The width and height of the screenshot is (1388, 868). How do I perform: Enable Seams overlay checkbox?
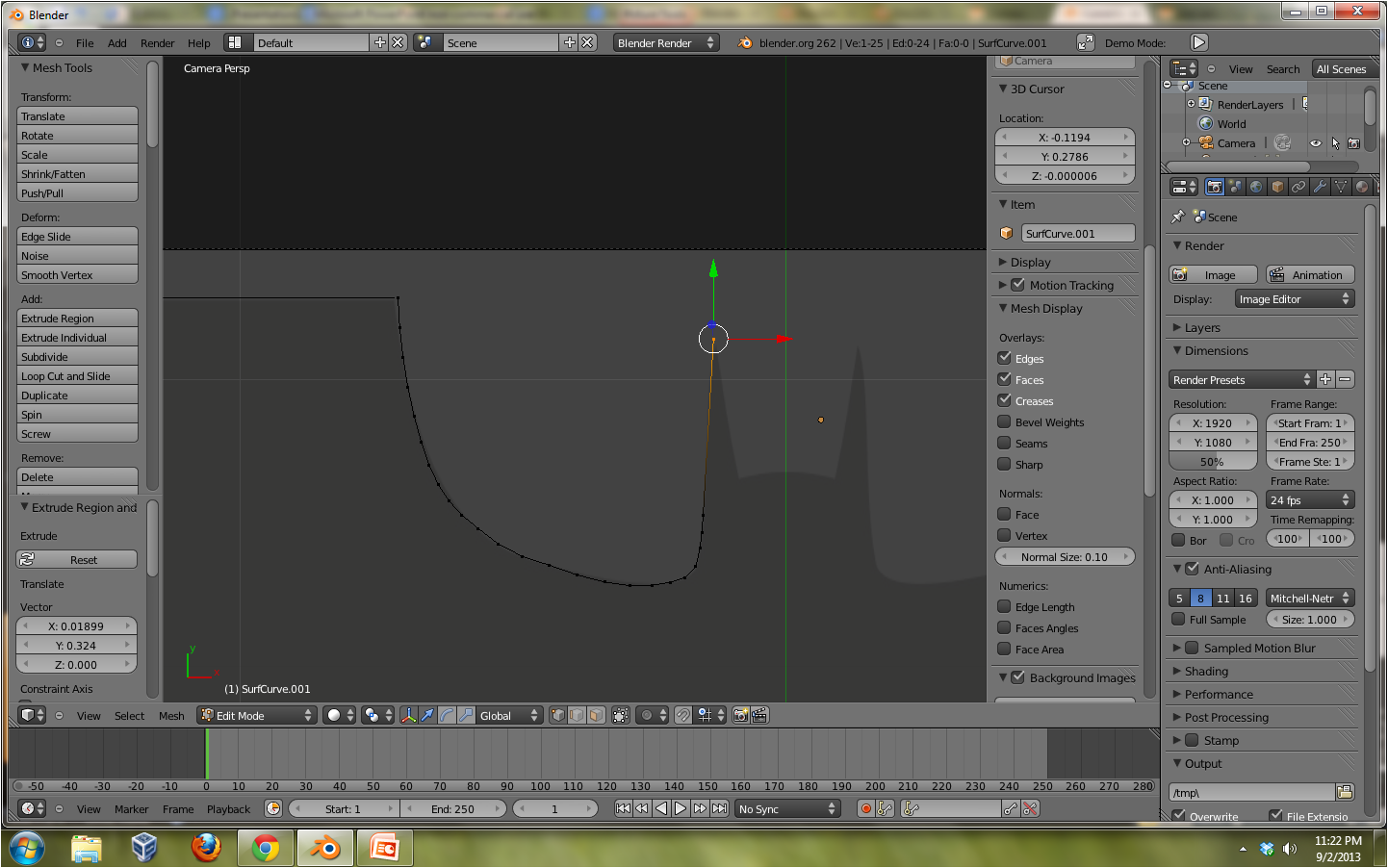[1004, 443]
